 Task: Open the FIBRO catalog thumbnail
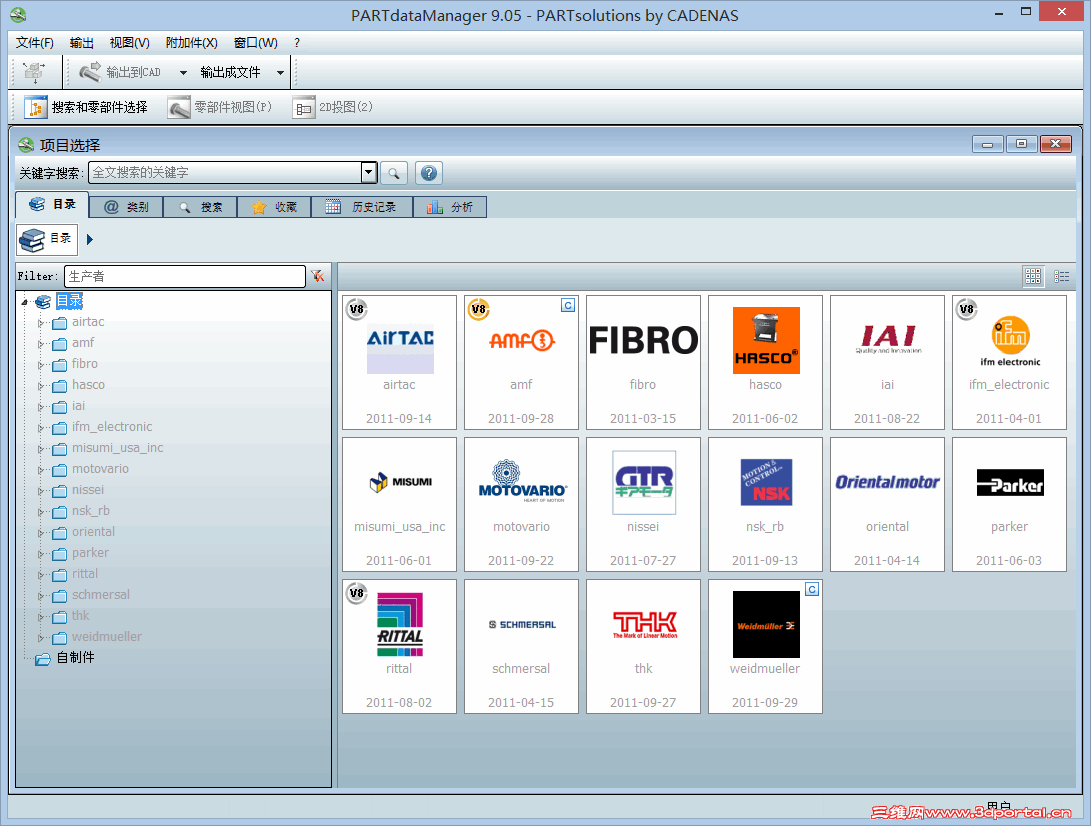point(643,363)
